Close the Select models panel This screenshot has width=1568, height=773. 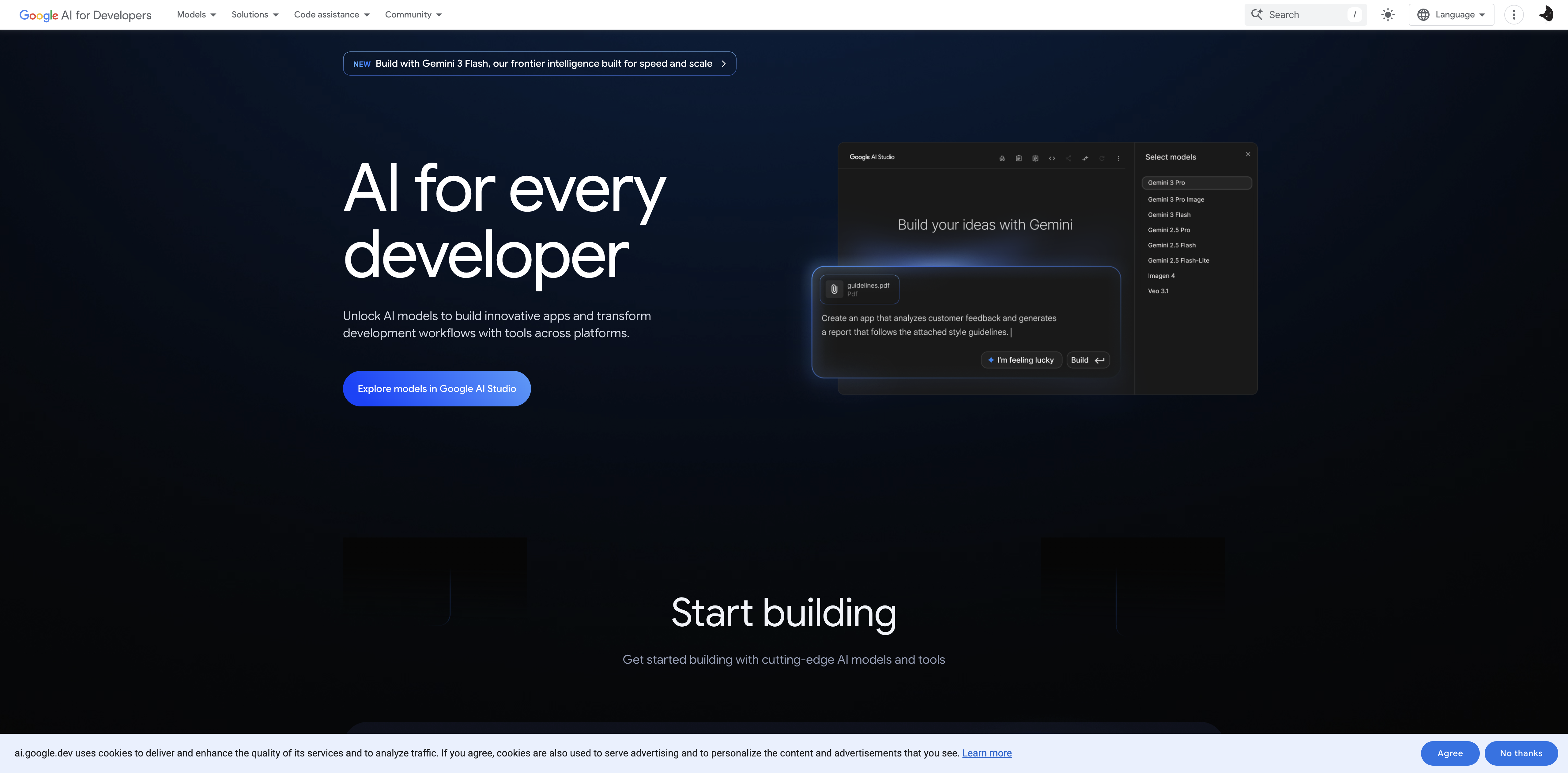(1248, 154)
